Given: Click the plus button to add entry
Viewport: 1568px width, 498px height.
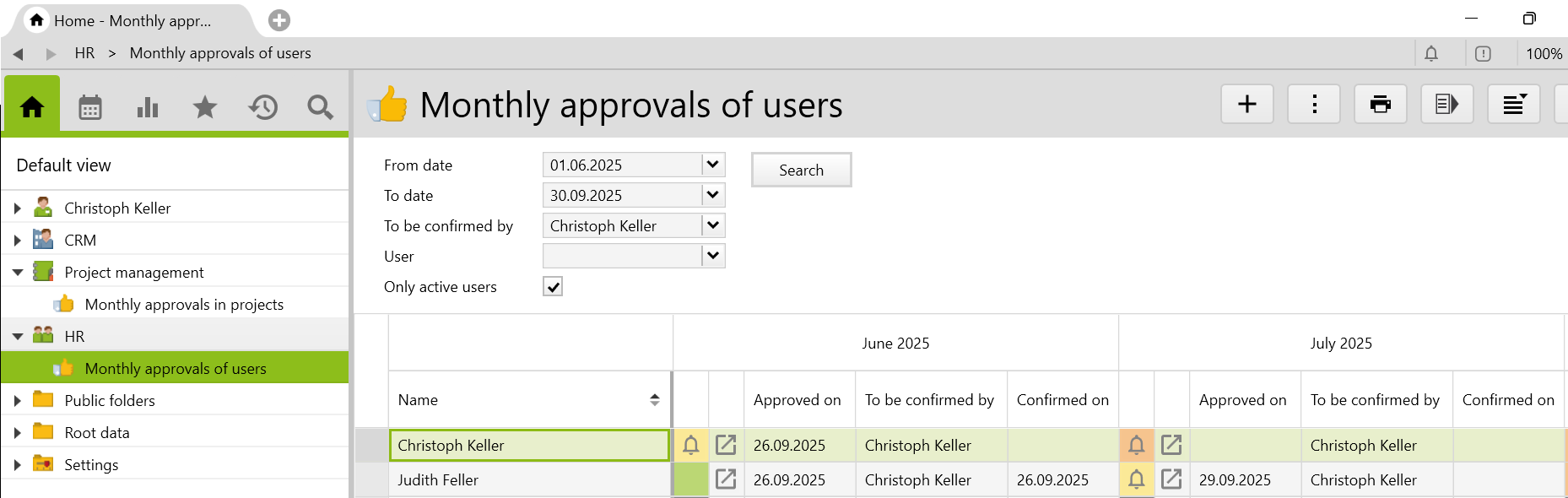Looking at the screenshot, I should tap(1246, 105).
